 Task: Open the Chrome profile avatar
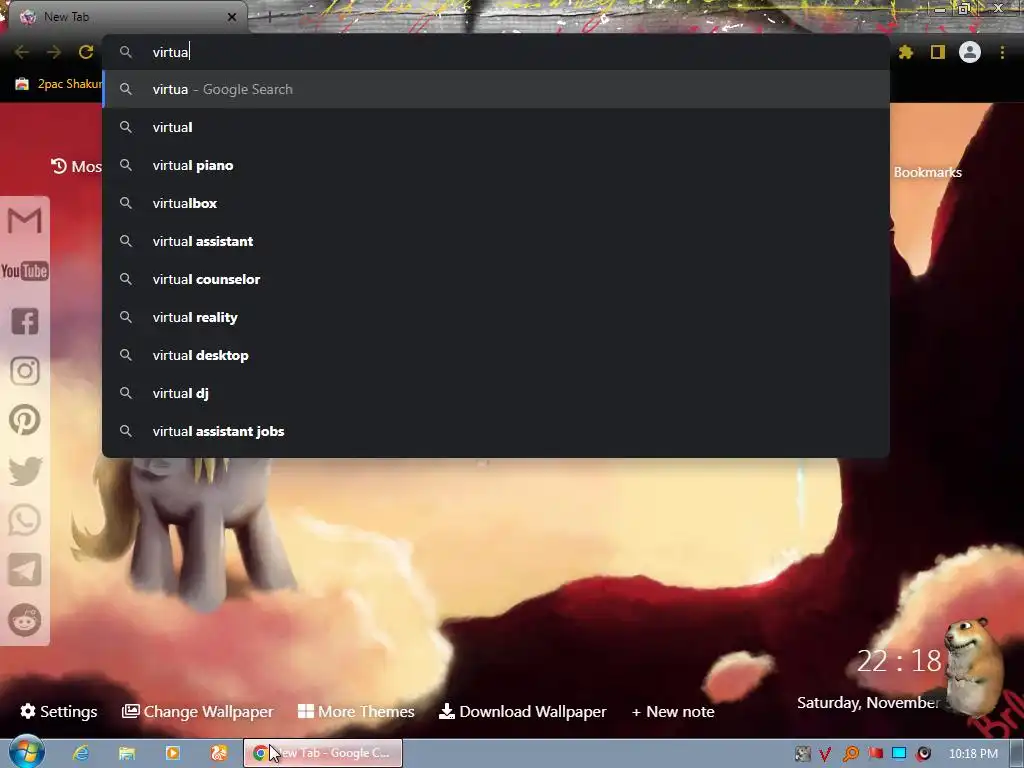click(970, 52)
